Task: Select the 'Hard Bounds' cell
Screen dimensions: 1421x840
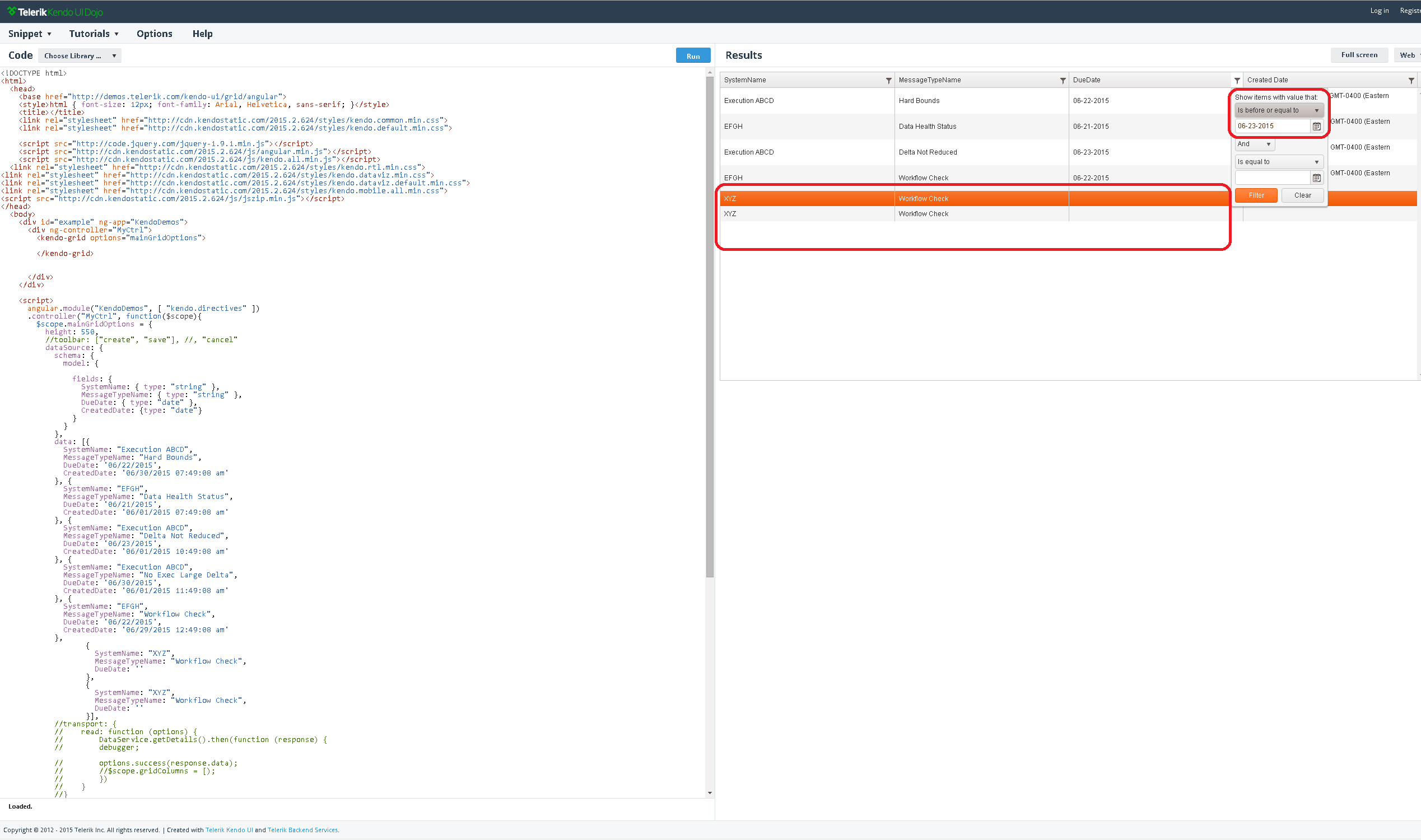Action: click(x=981, y=101)
